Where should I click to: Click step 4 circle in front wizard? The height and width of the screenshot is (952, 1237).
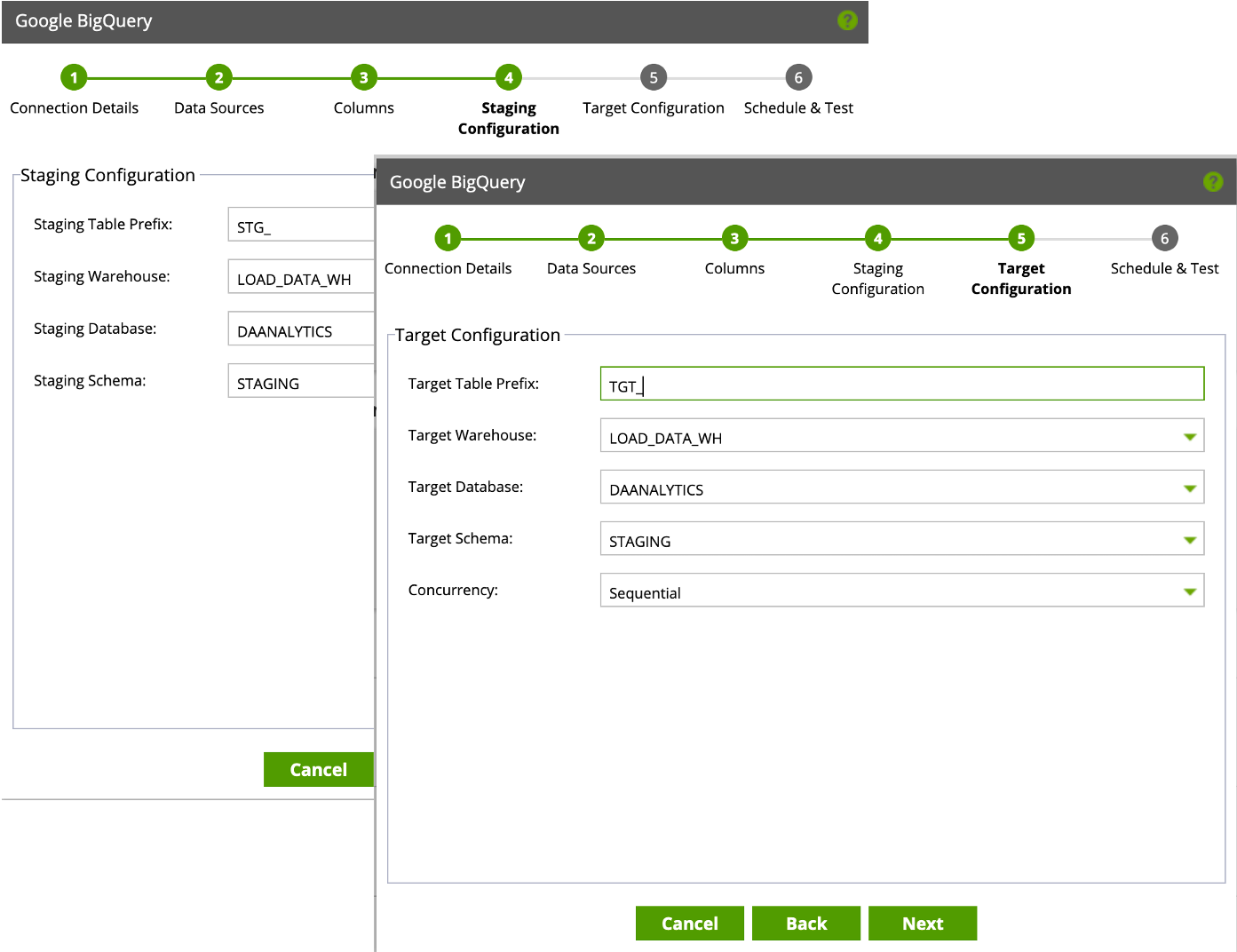coord(878,238)
